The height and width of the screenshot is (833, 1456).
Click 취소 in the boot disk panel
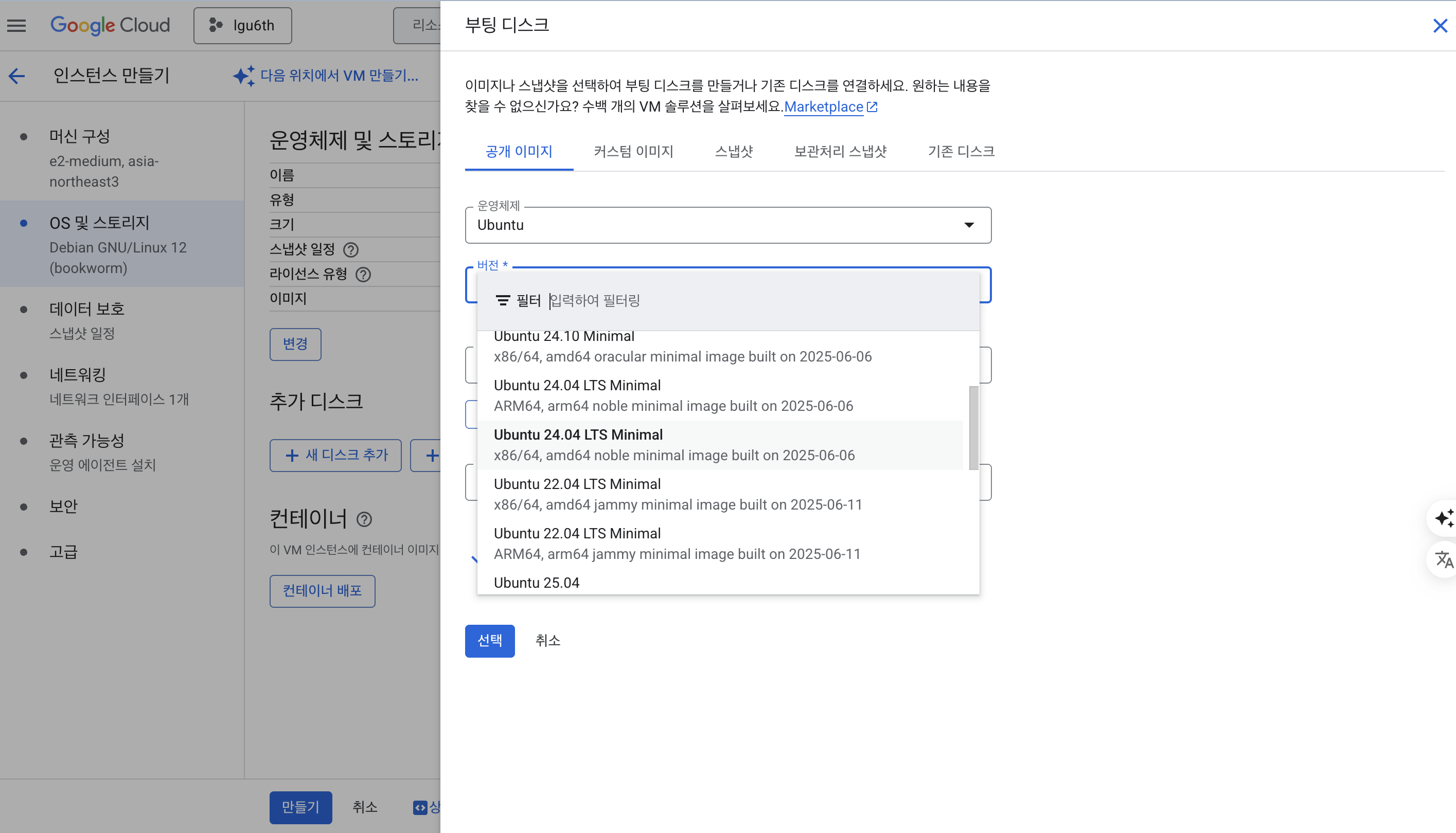tap(548, 641)
